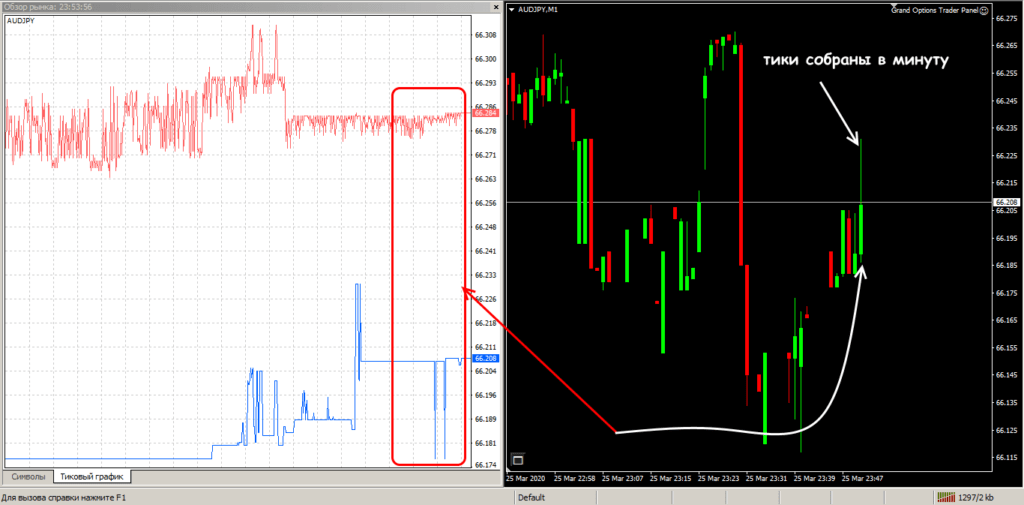The width and height of the screenshot is (1024, 505).
Task: Click the Grand Options Trader Panel label
Action: tap(933, 10)
